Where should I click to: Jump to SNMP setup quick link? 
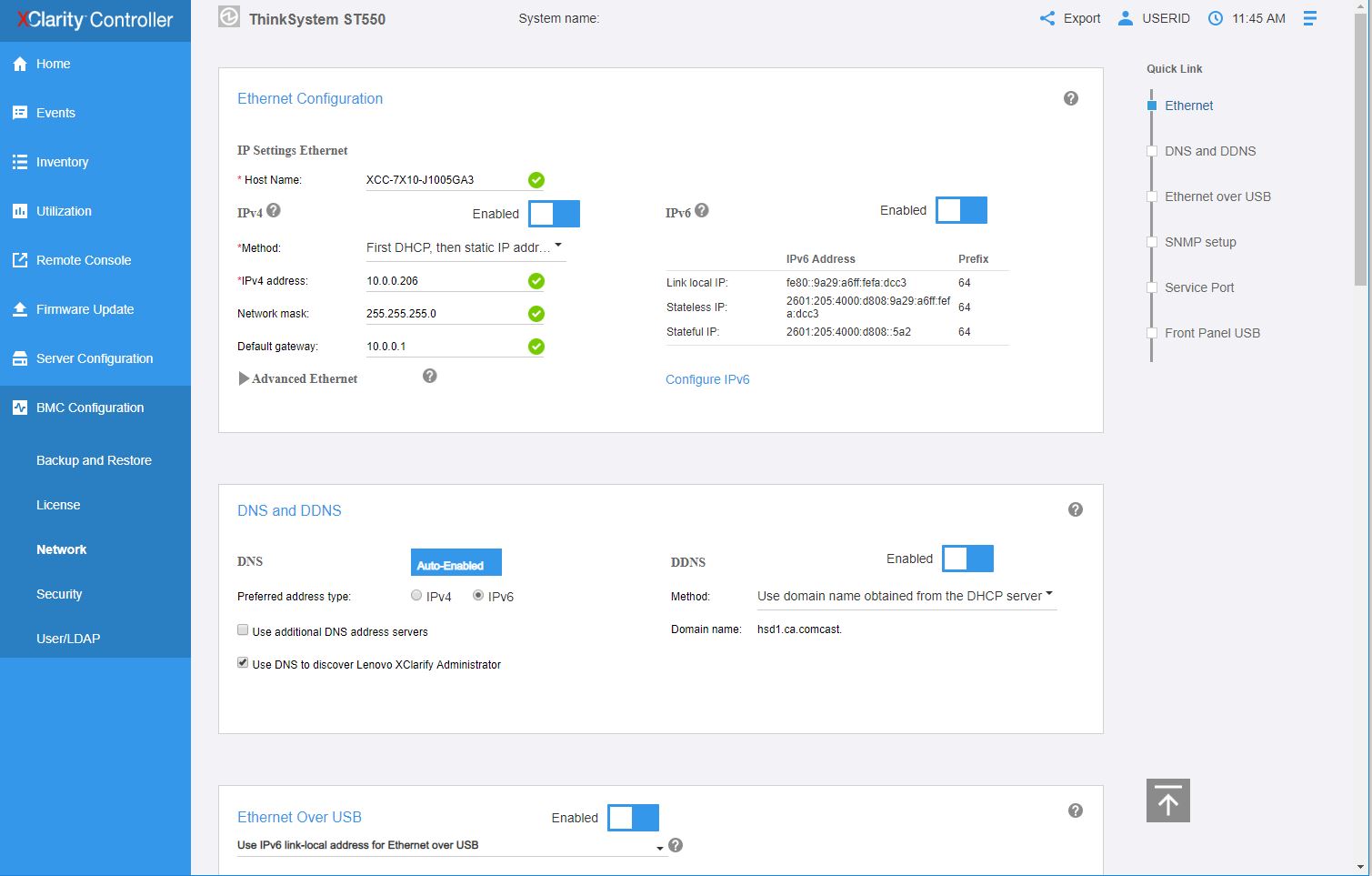pyautogui.click(x=1200, y=242)
